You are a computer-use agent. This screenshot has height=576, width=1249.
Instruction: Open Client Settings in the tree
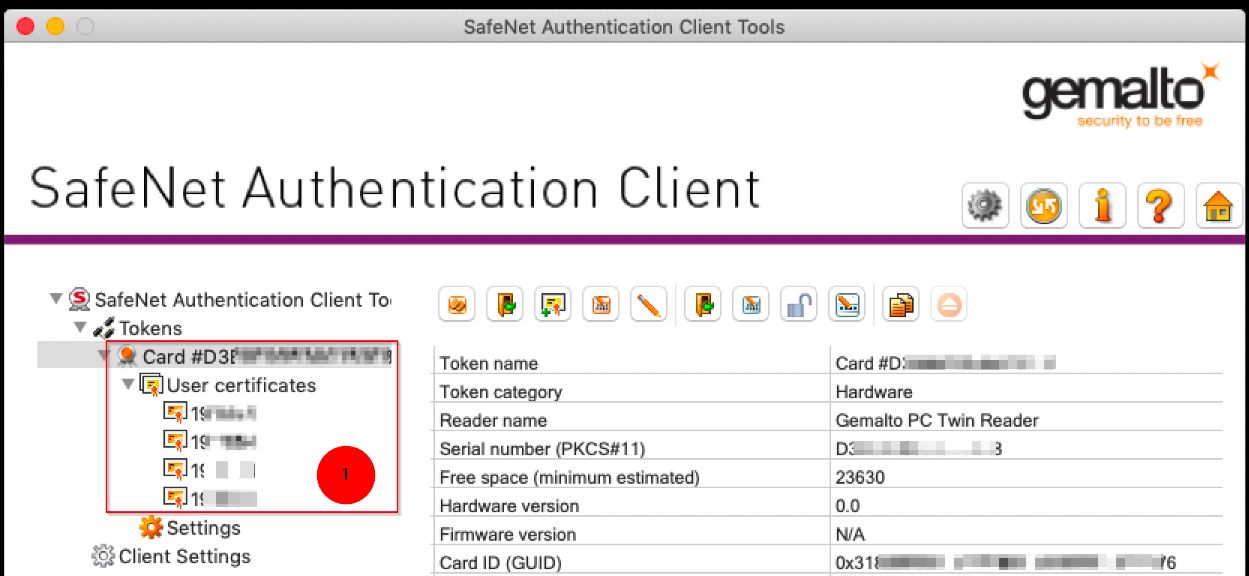click(172, 556)
